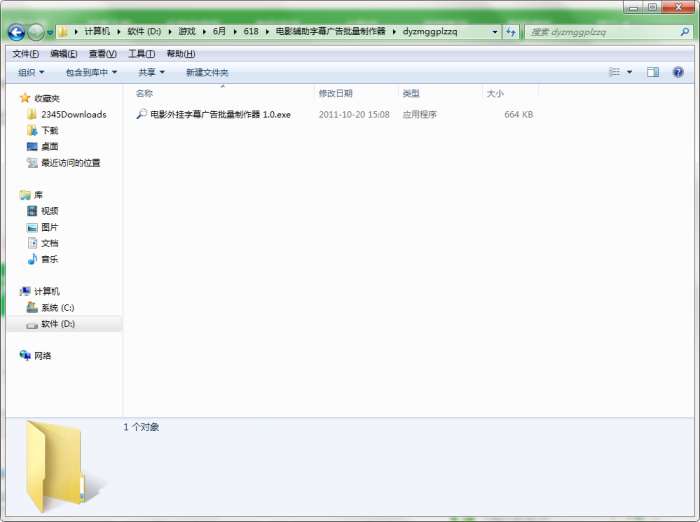Expand the arrow after 软件 (D:) breadcrumb
Screen dimensions: 700x522
(170, 32)
